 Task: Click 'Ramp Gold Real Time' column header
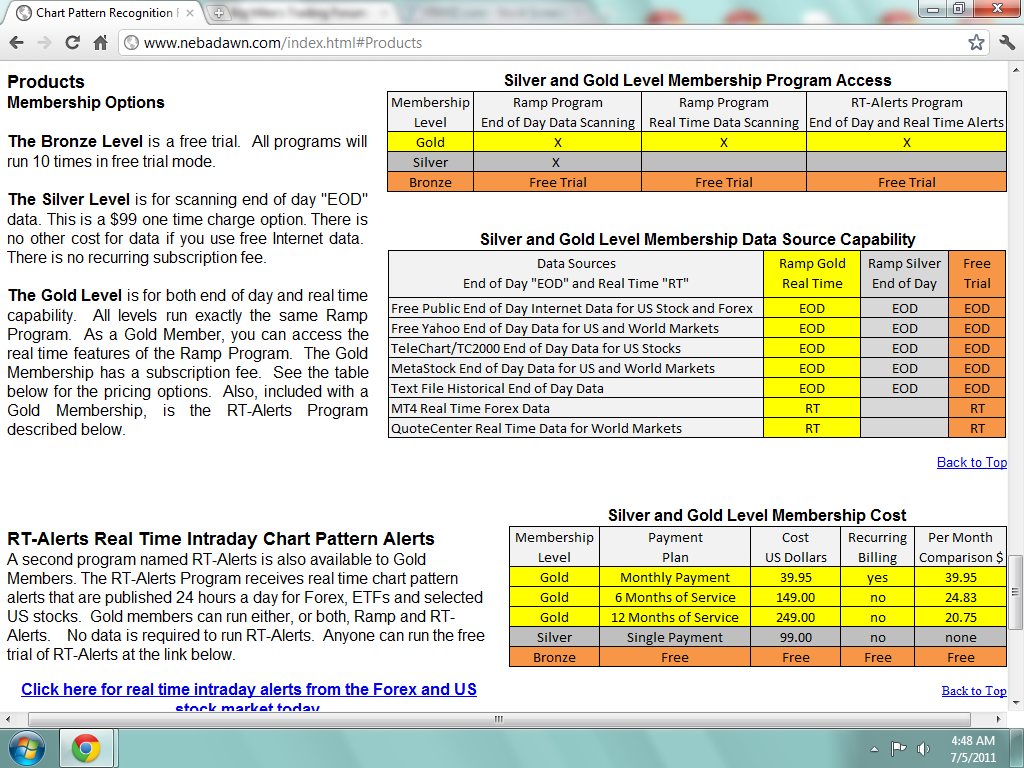(812, 274)
